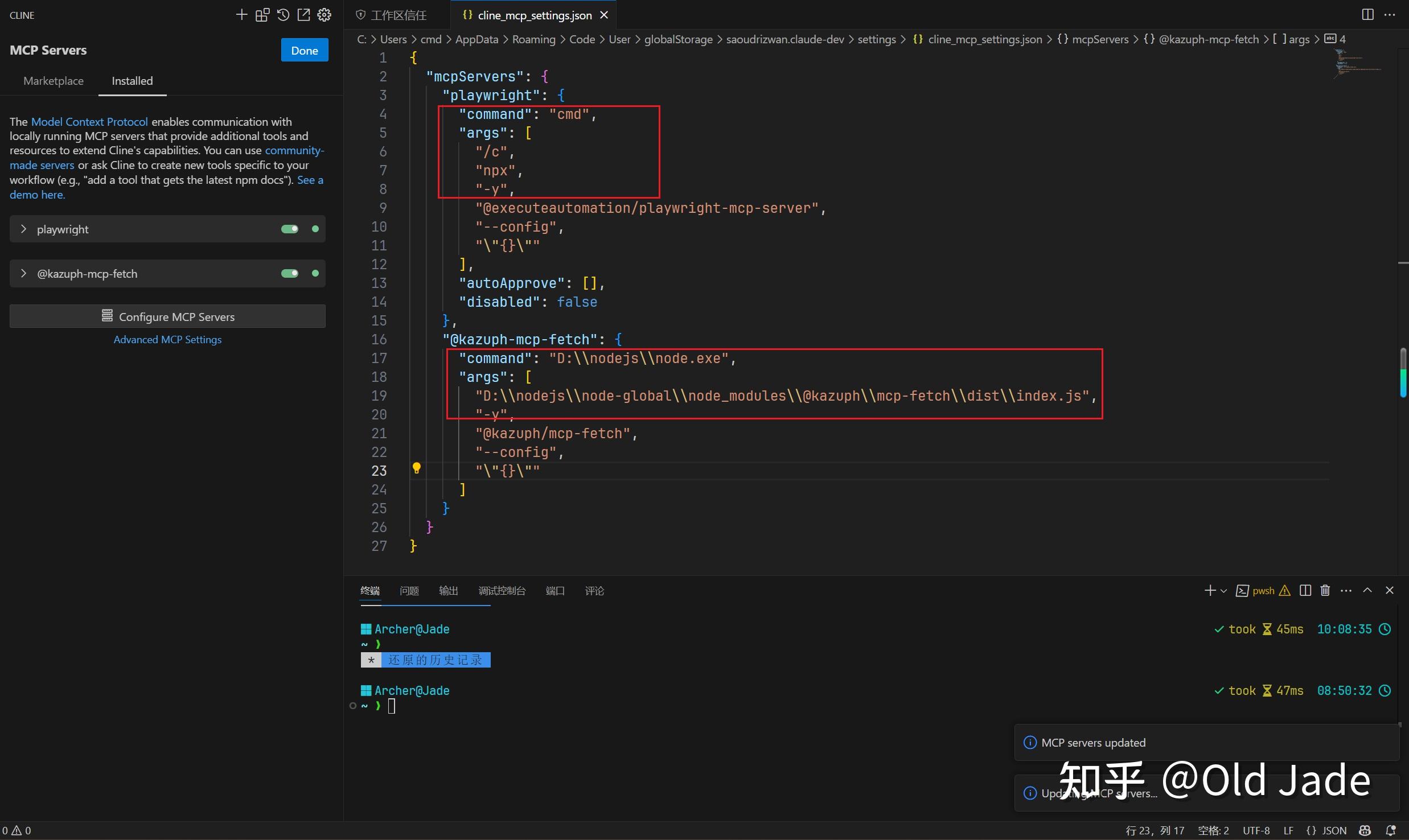
Task: Open the terminal profile dropdown arrow
Action: tap(1223, 590)
